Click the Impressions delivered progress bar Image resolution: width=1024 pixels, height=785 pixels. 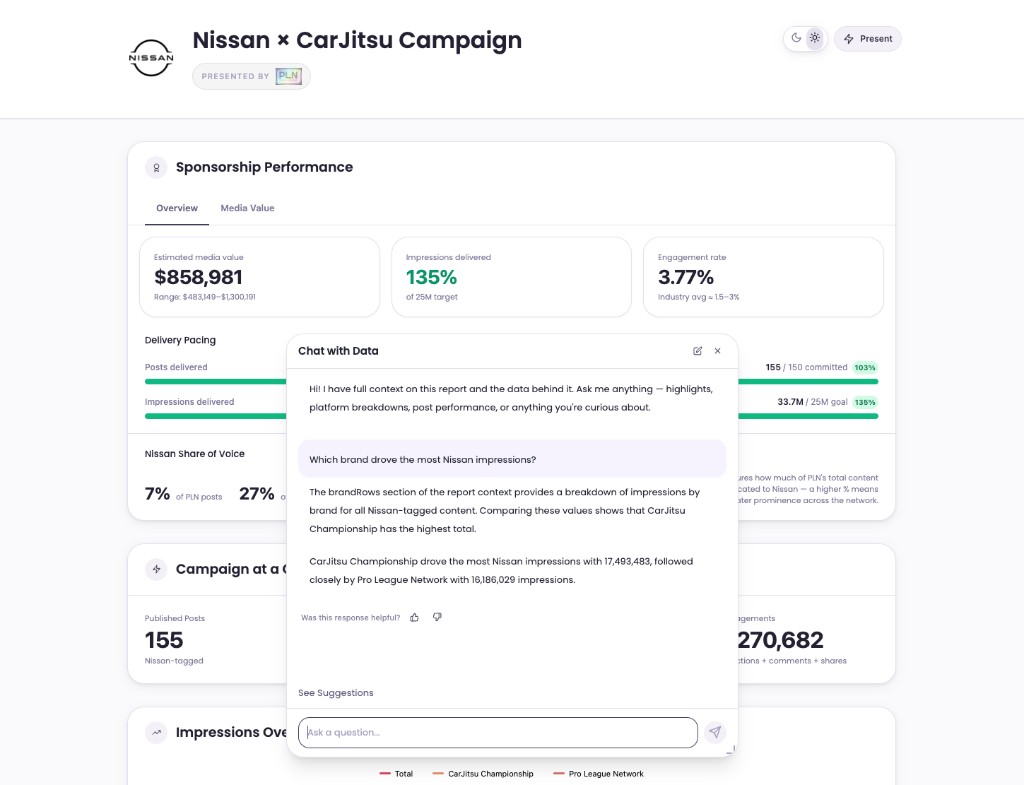tap(216, 416)
